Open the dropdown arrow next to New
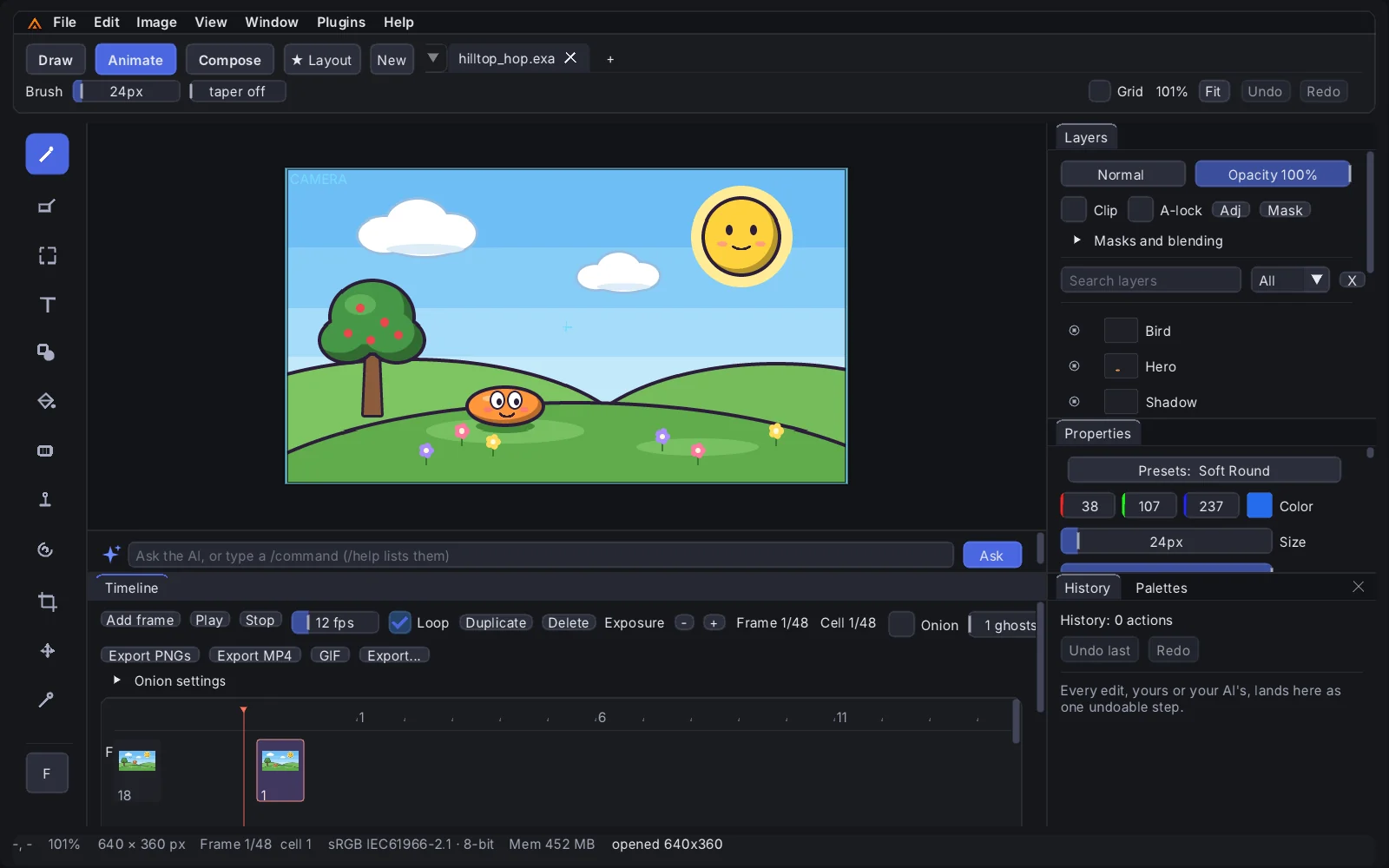This screenshot has width=1389, height=868. pos(433,58)
